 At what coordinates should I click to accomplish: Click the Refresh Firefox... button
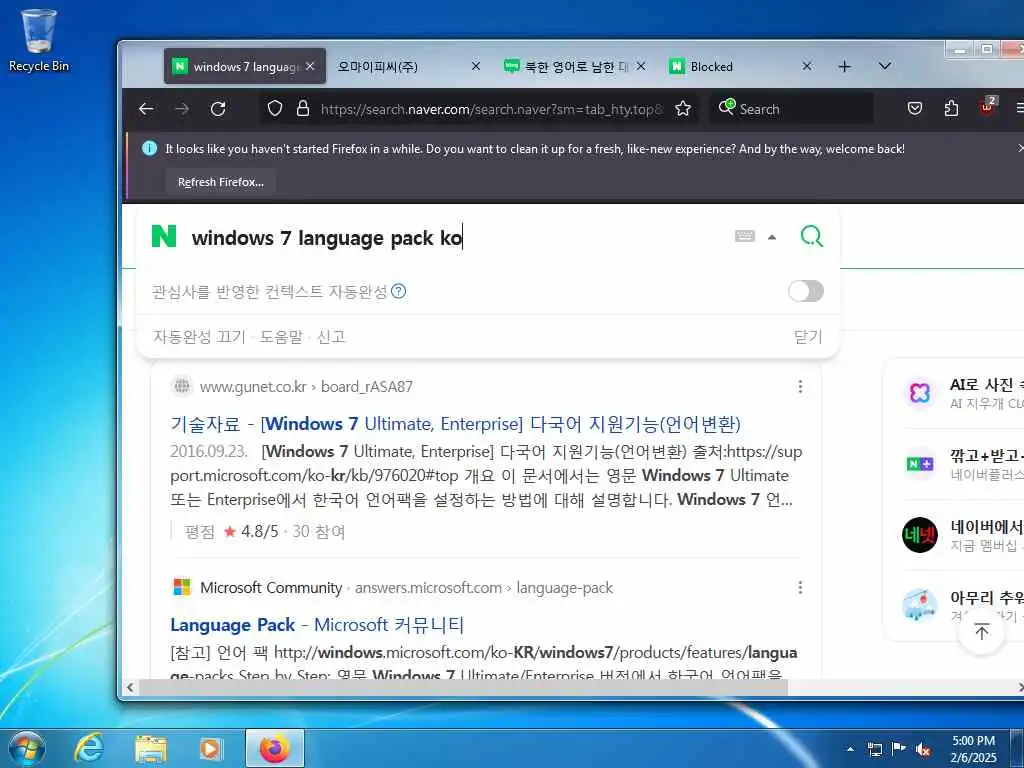(221, 182)
